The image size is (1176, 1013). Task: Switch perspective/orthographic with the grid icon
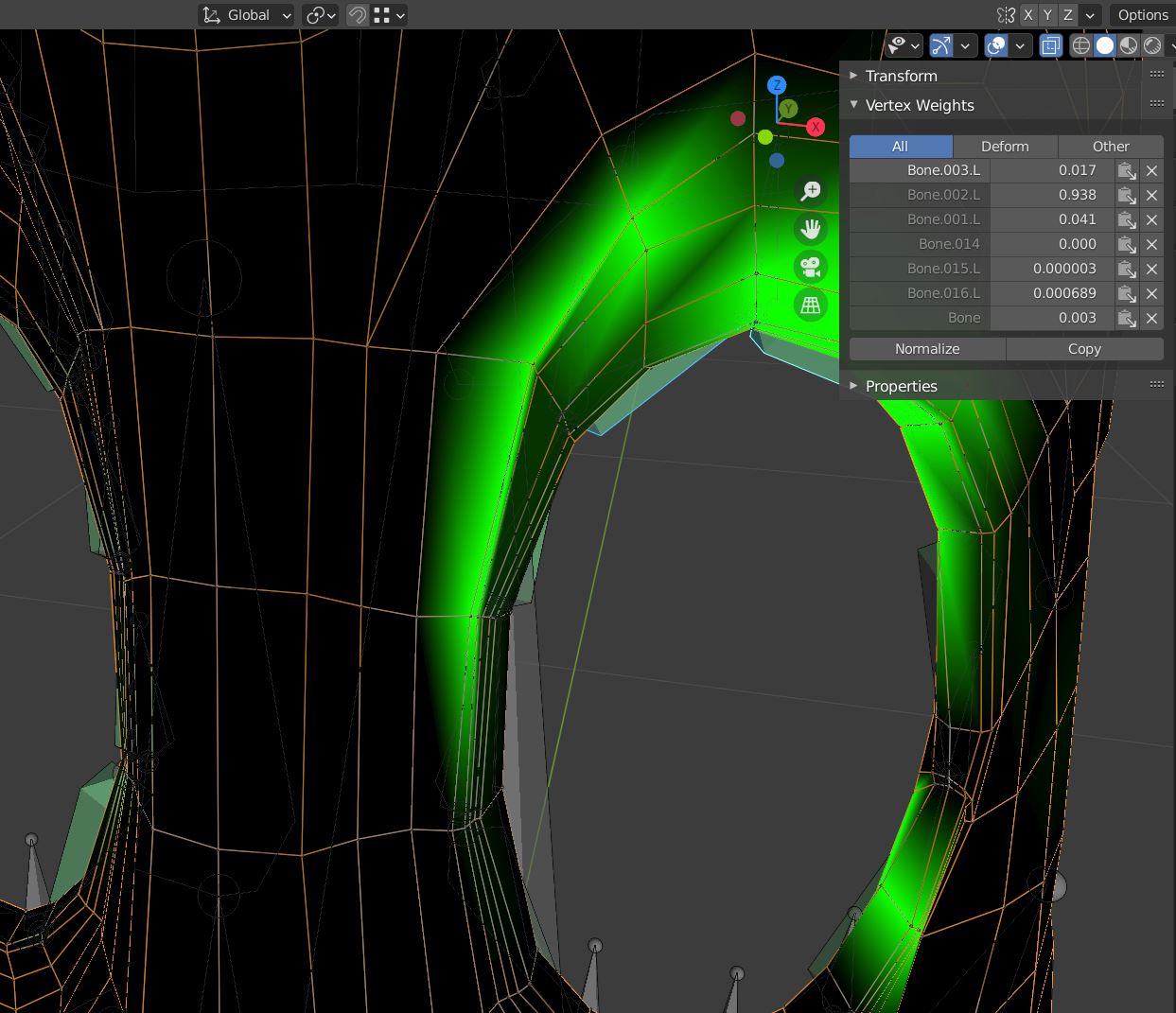tap(811, 305)
